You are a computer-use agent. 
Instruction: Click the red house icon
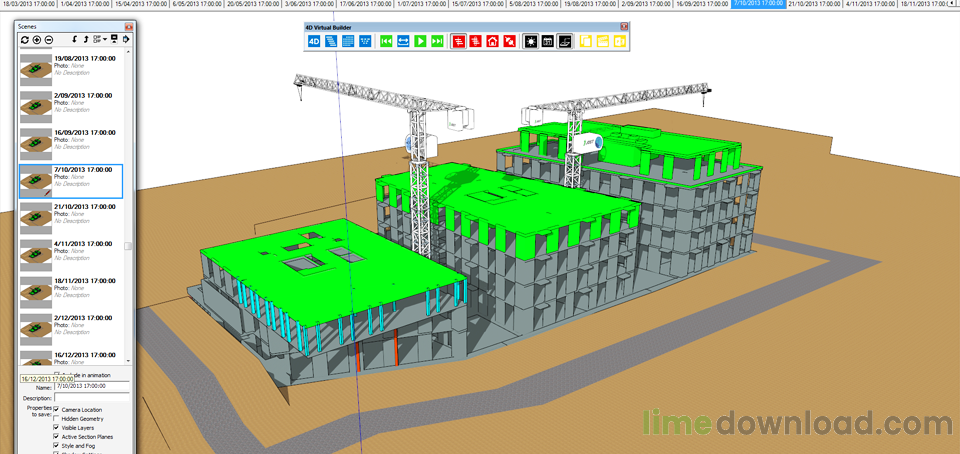point(492,42)
